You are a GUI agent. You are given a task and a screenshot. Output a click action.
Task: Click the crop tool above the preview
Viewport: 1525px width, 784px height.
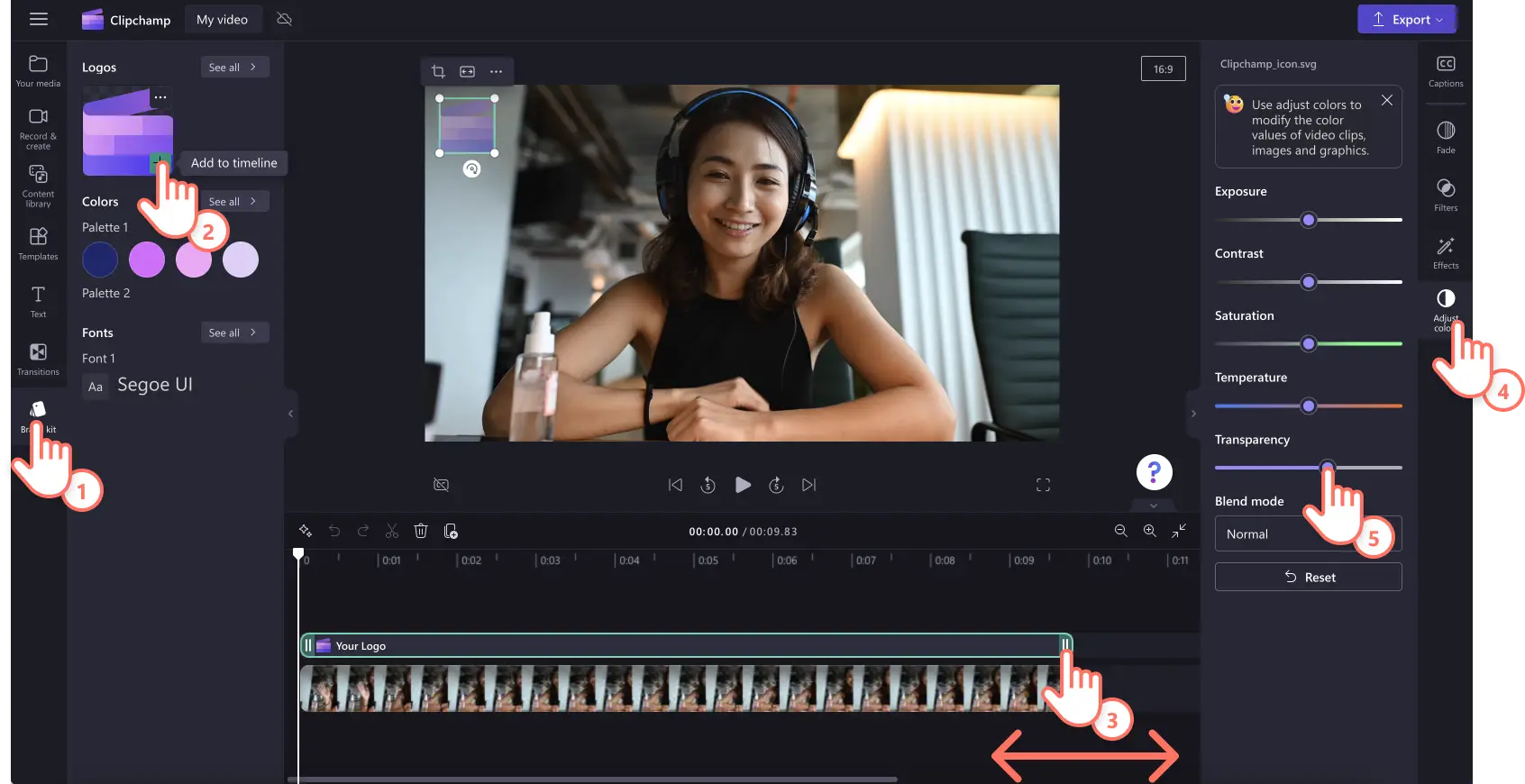coord(438,71)
